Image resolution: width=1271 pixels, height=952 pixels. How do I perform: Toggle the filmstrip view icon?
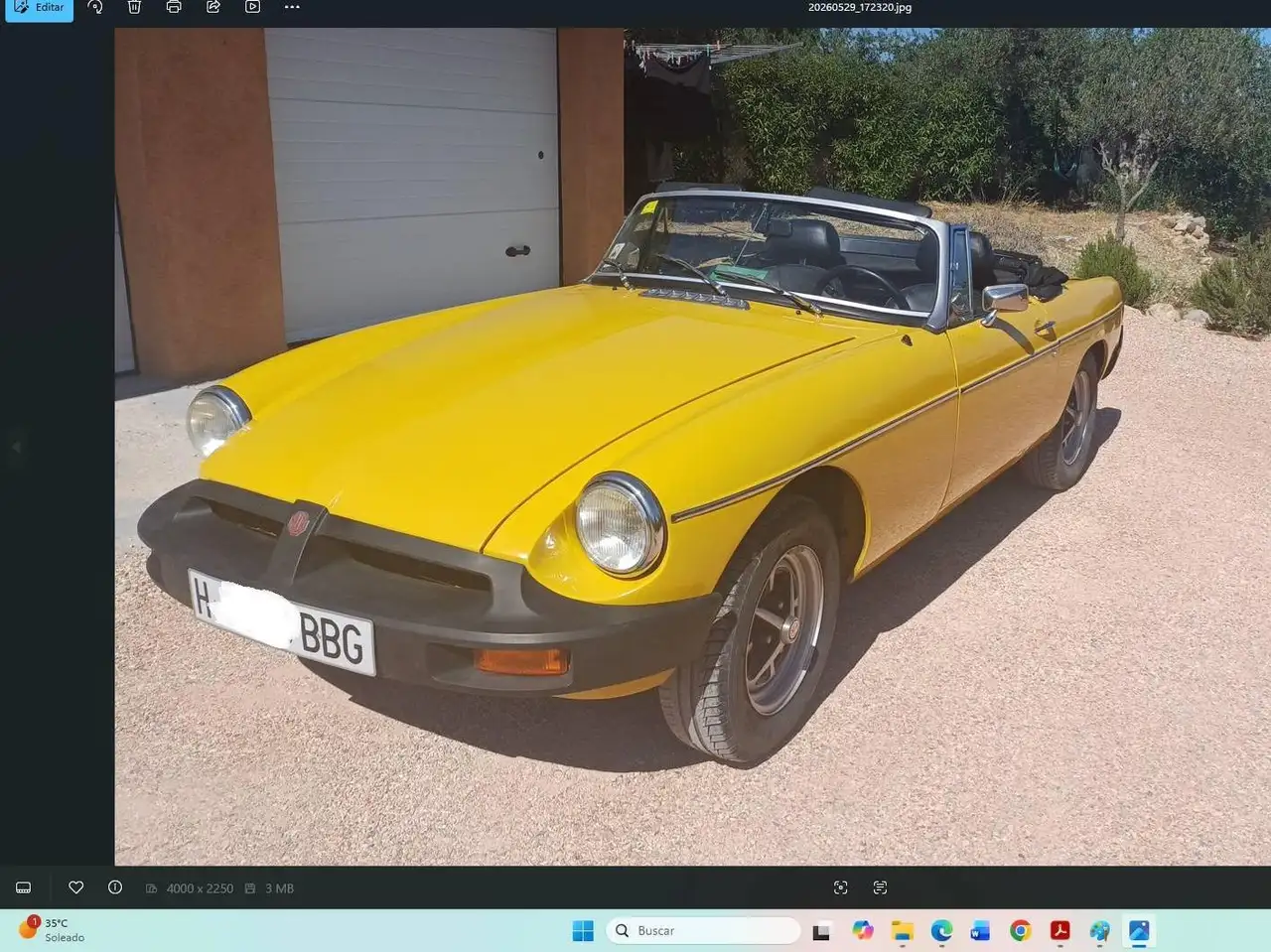(x=24, y=887)
